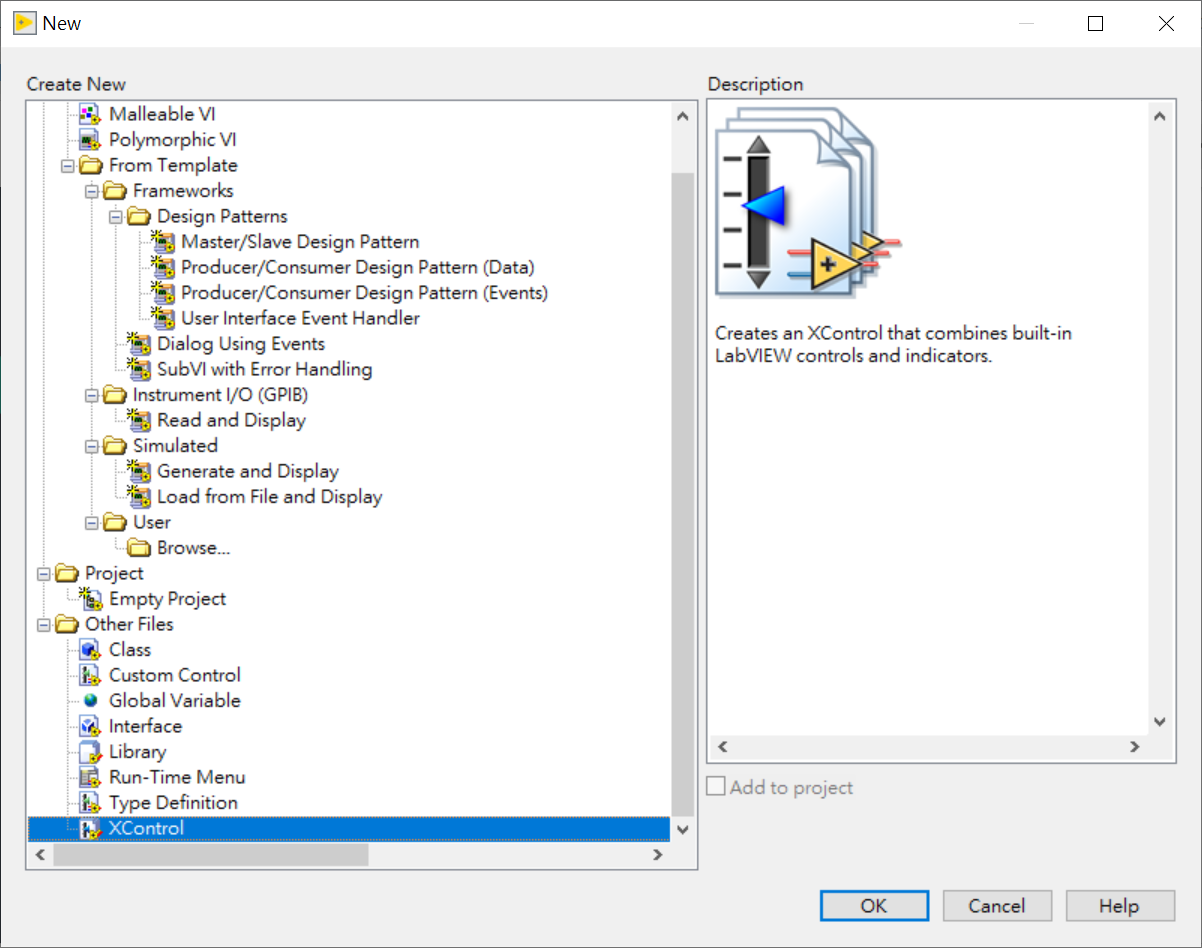The width and height of the screenshot is (1202, 948).
Task: Select the Master/Slave Design Pattern template icon
Action: coord(163,241)
